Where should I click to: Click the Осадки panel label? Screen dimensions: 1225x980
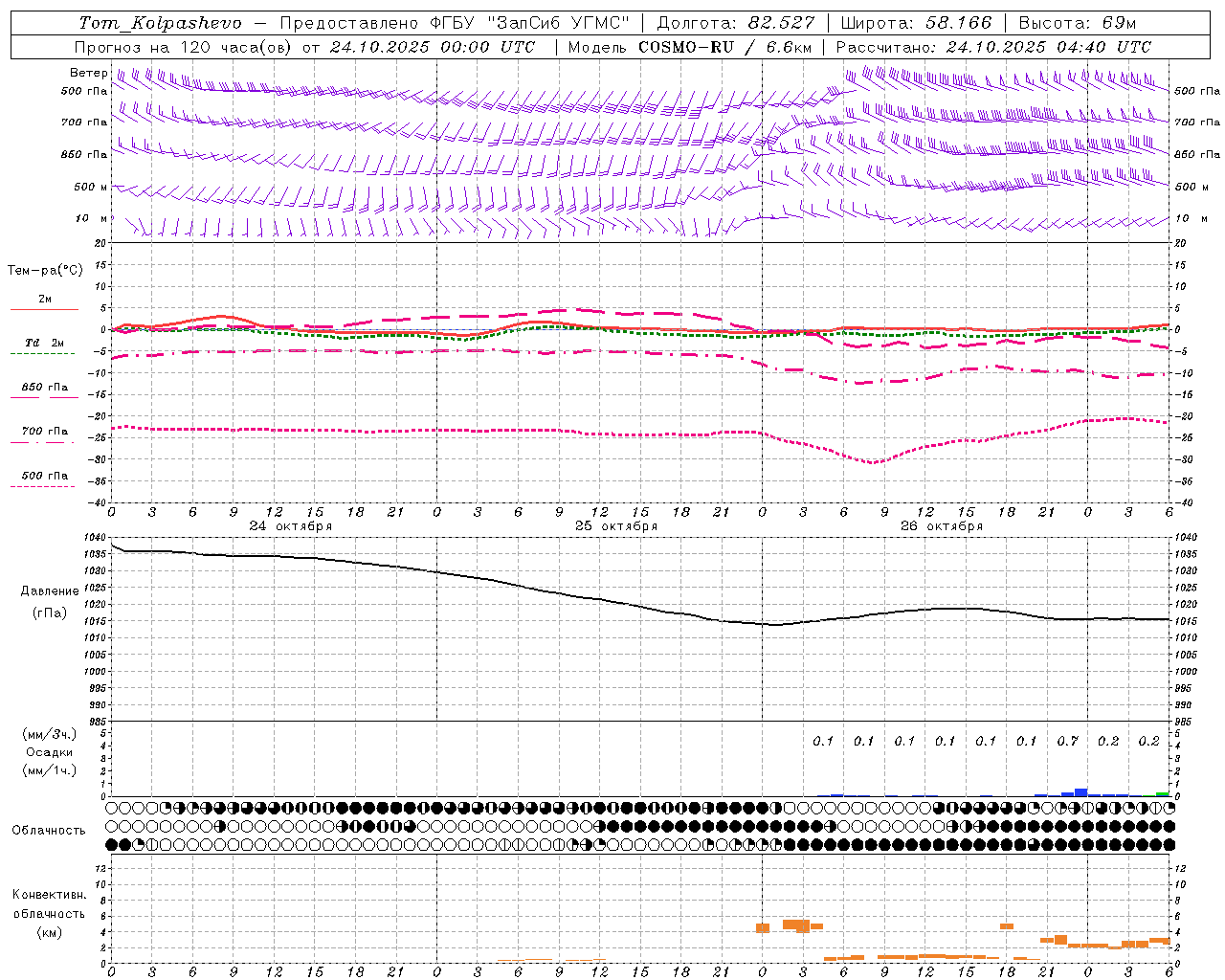click(50, 752)
